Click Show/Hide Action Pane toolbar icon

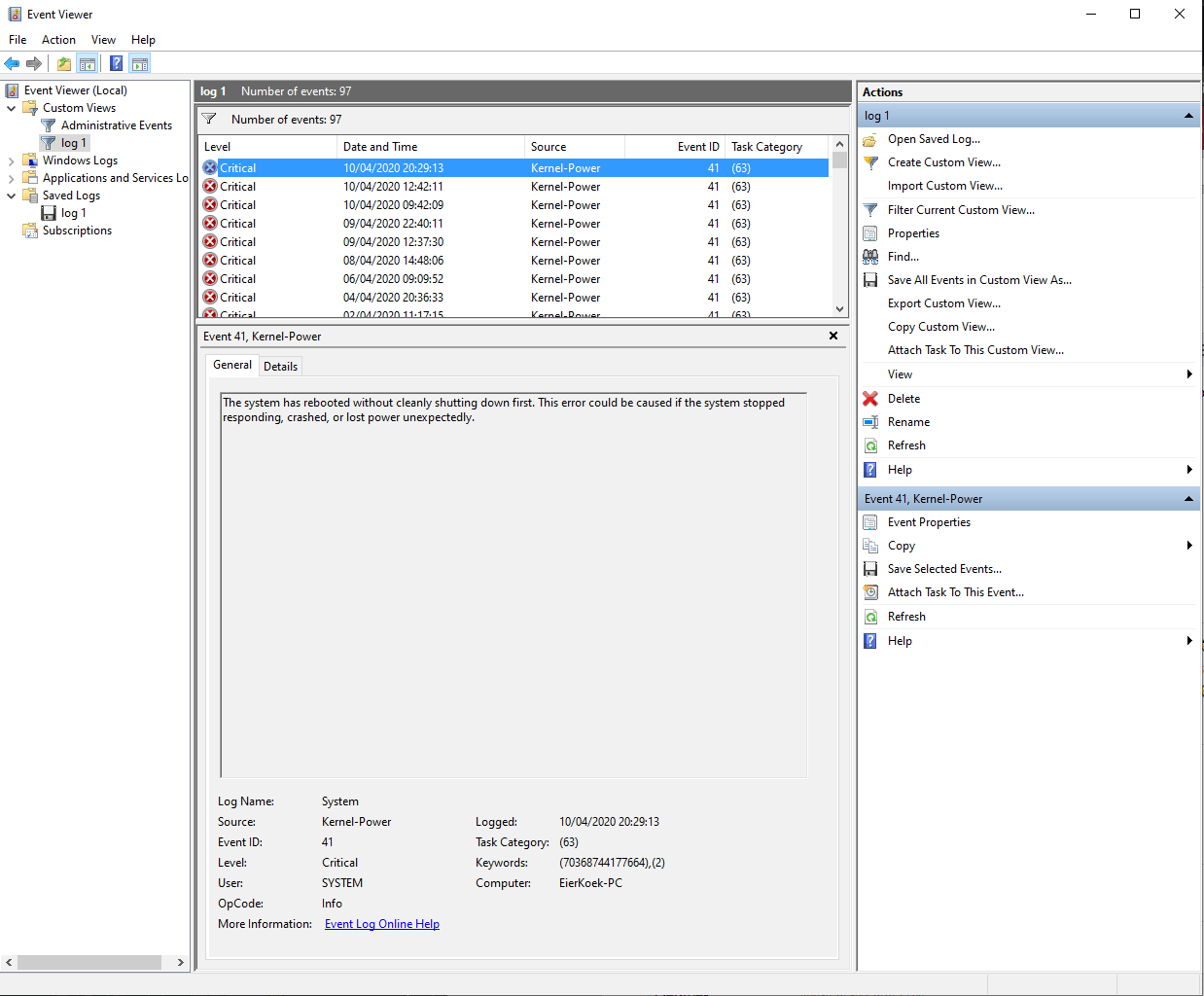[140, 64]
